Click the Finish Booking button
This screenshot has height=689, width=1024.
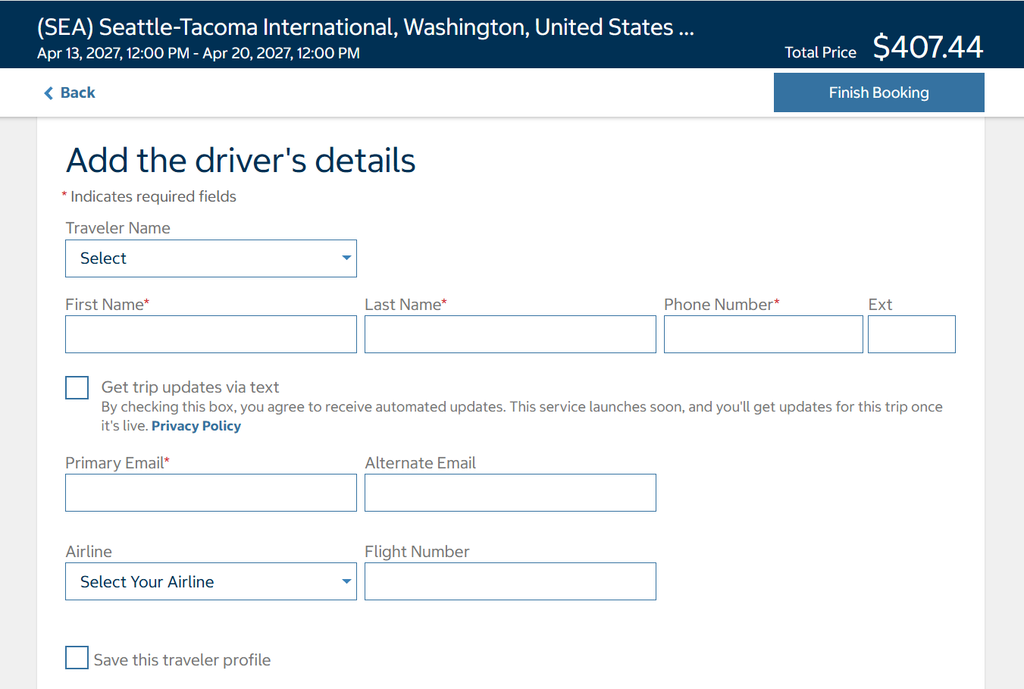coord(878,93)
